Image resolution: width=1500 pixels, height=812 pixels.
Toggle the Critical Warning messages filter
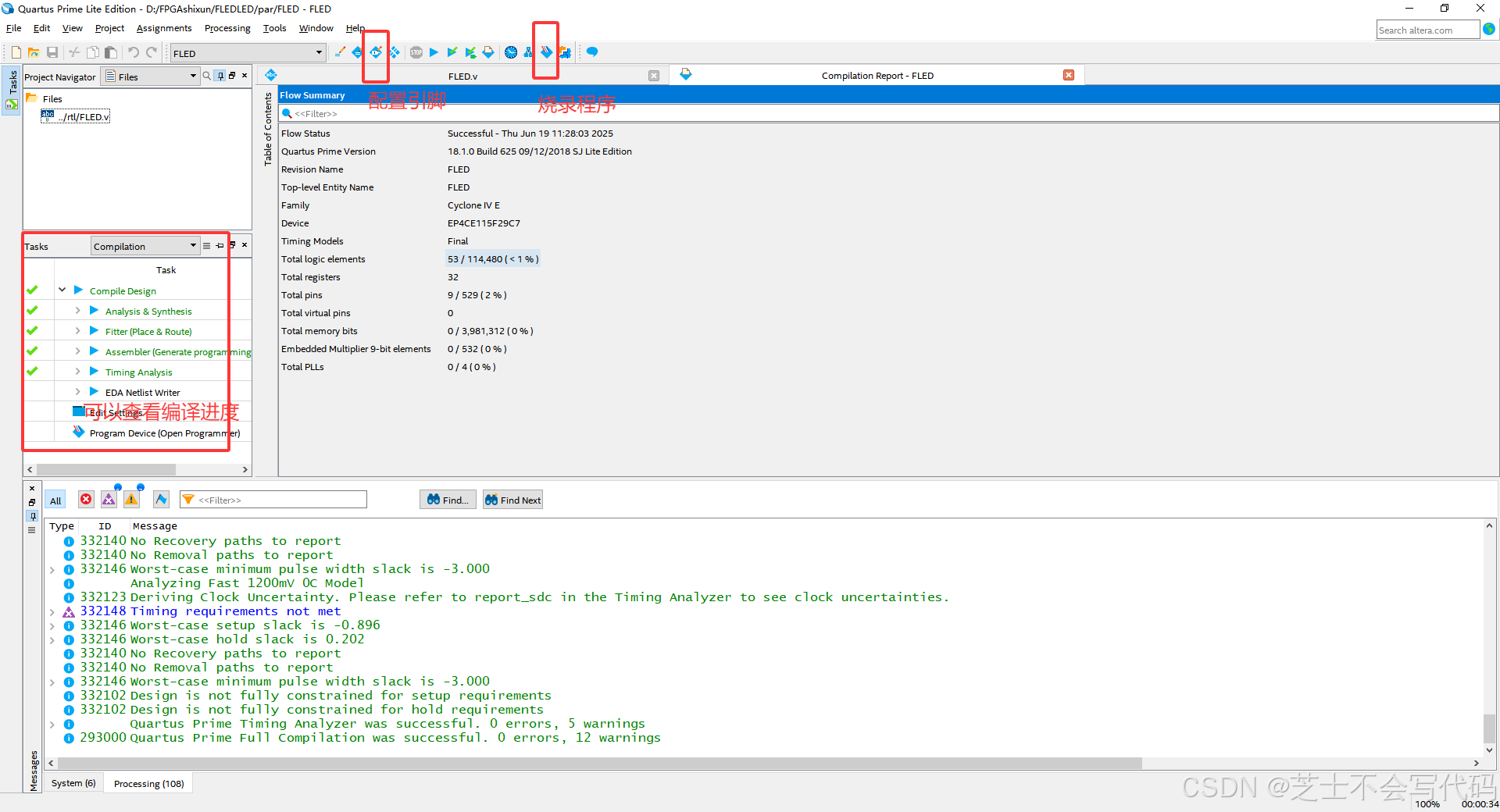[109, 500]
